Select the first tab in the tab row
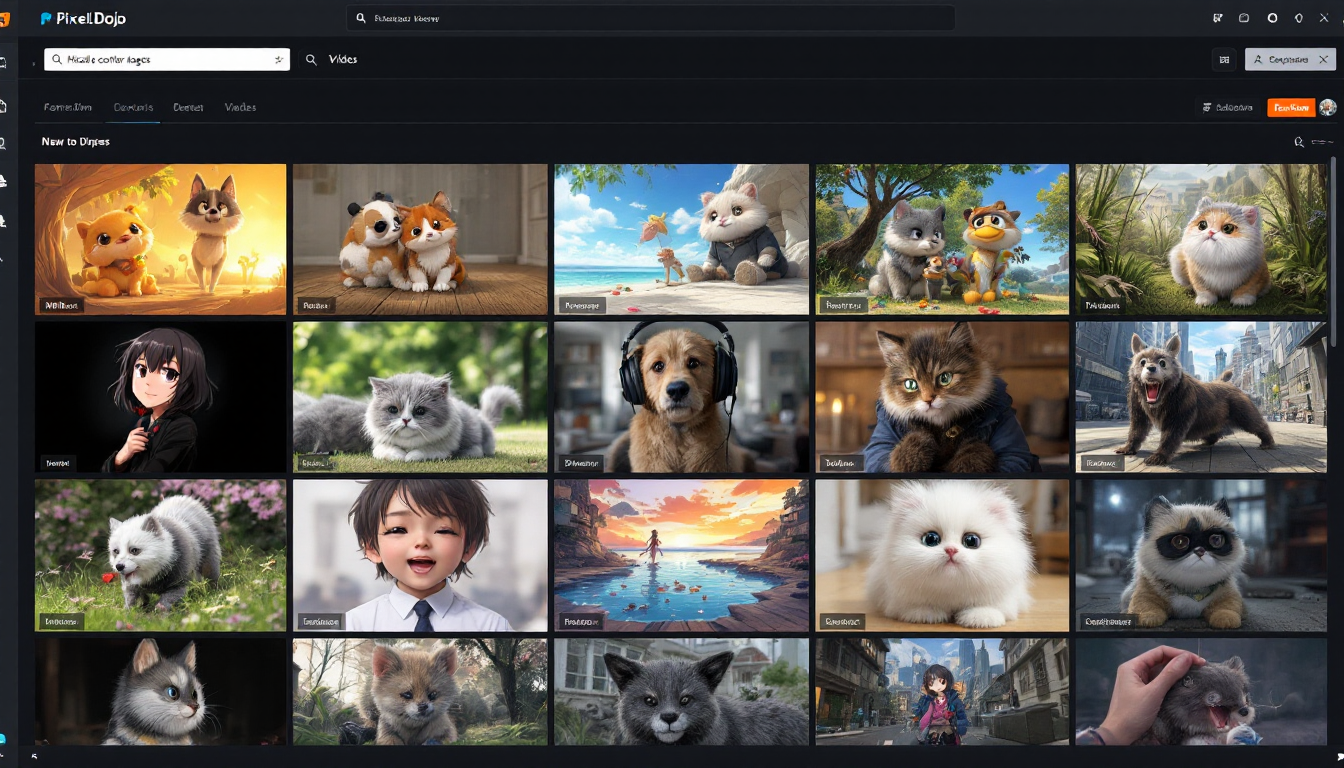Image resolution: width=1344 pixels, height=768 pixels. (68, 107)
